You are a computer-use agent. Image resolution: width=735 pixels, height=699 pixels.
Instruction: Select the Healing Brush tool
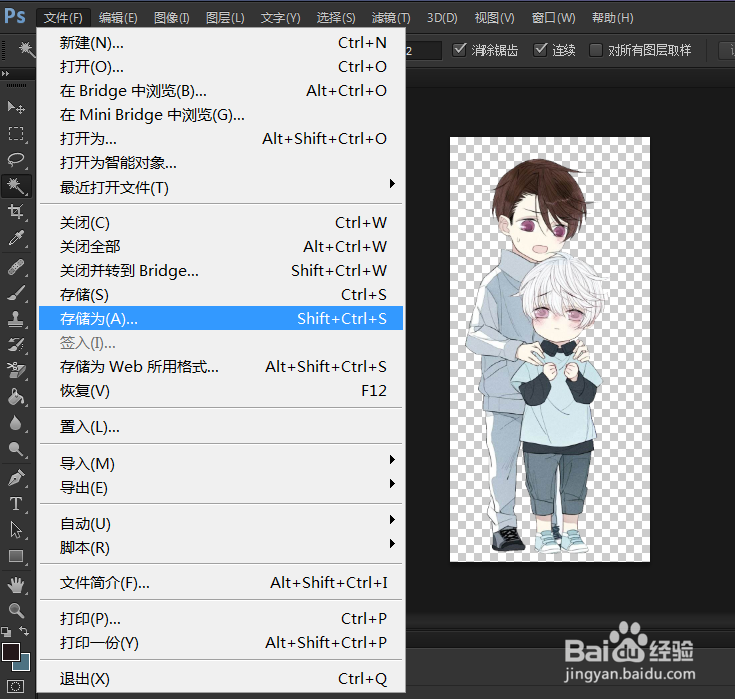point(16,267)
